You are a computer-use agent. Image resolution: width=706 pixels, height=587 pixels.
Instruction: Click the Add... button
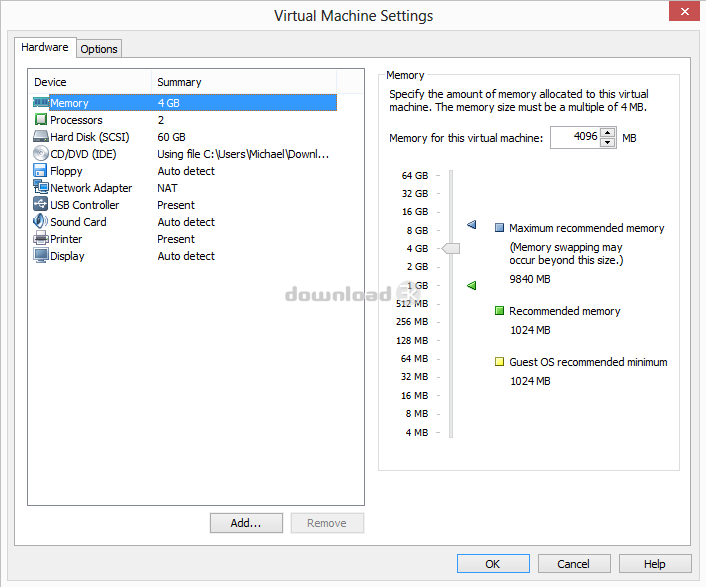click(246, 523)
